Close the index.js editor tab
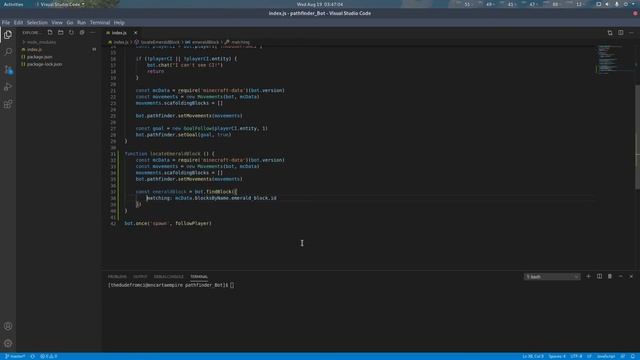640x360 pixels. 136,33
